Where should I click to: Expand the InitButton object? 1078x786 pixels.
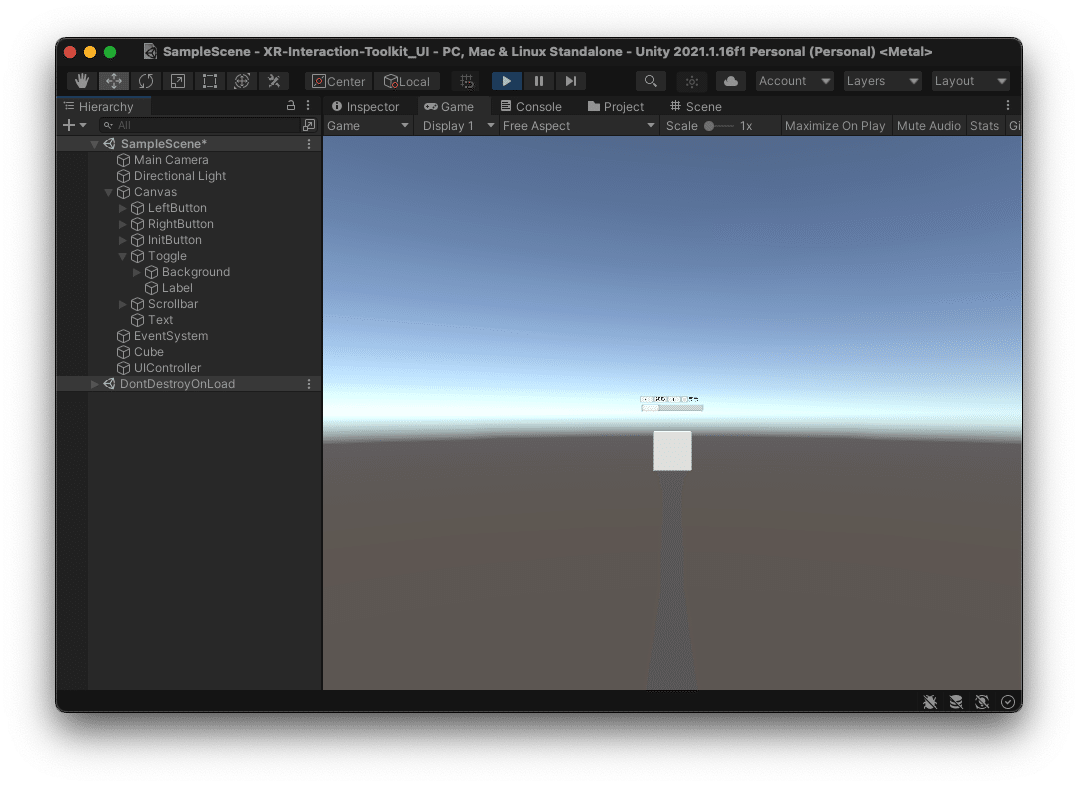click(122, 240)
